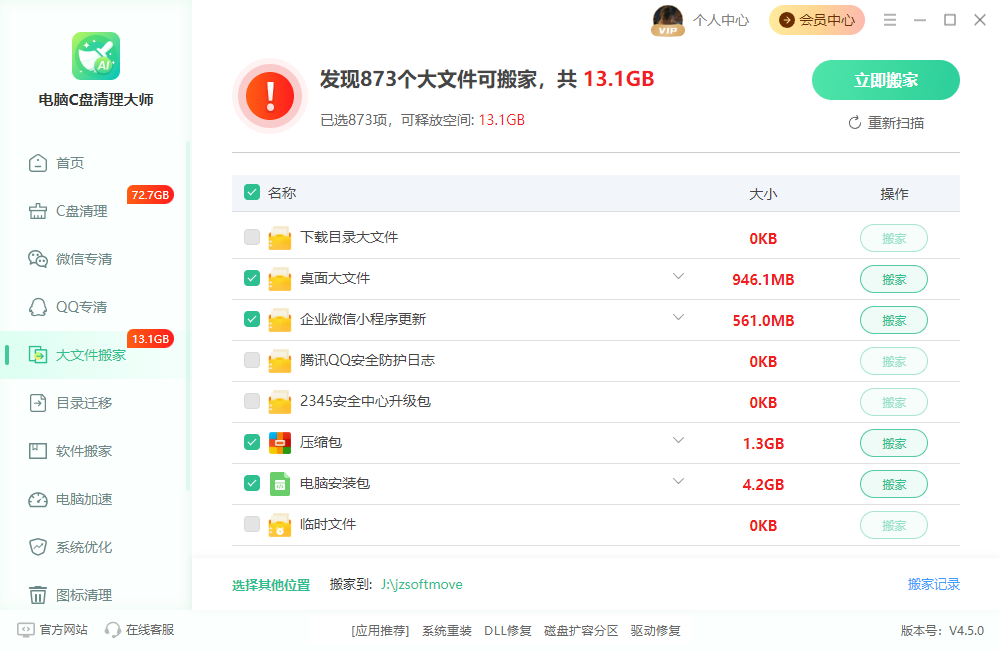Expand the 压缩包 row chevron

tap(679, 440)
